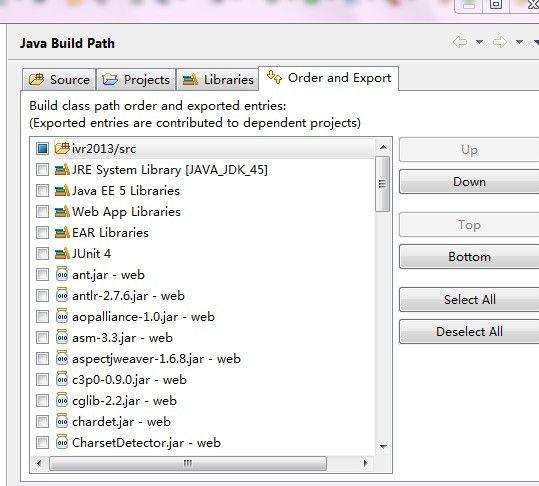The width and height of the screenshot is (539, 486).
Task: Switch to the Libraries tab
Action: 218,80
